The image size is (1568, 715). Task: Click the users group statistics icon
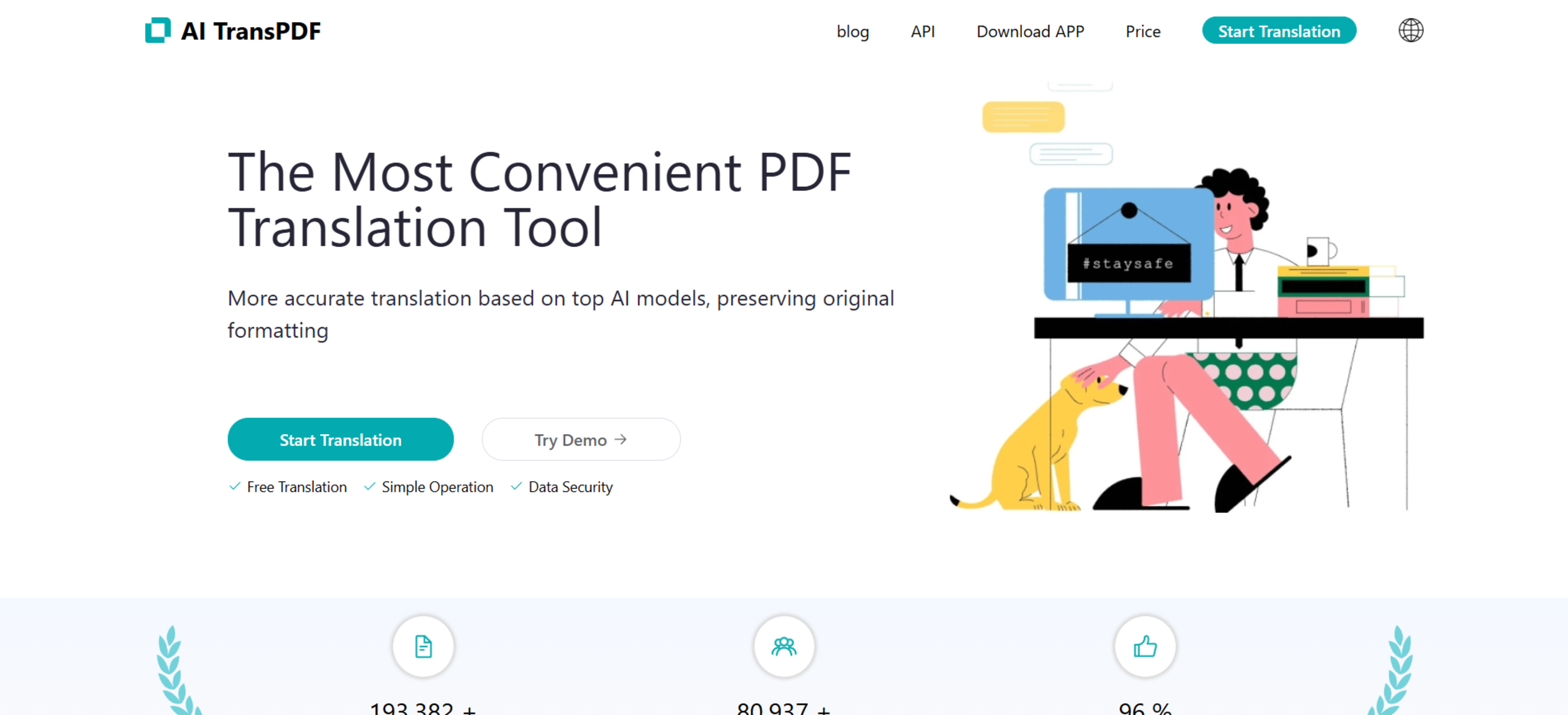(x=784, y=646)
